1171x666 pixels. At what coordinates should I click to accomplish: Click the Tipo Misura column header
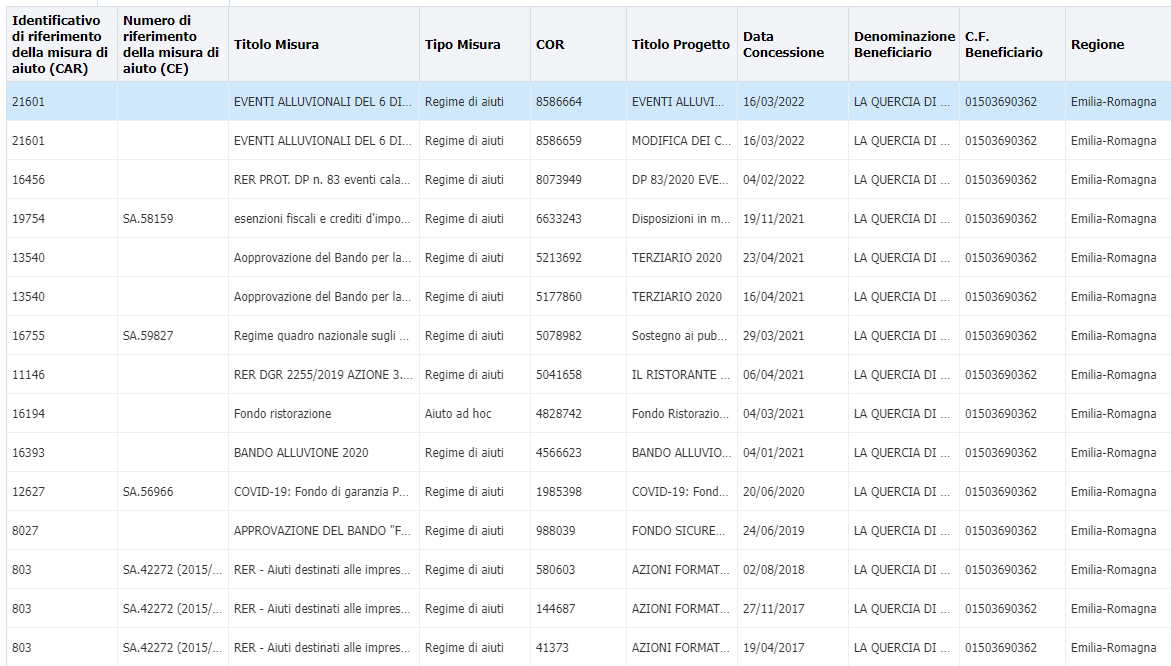[x=462, y=44]
